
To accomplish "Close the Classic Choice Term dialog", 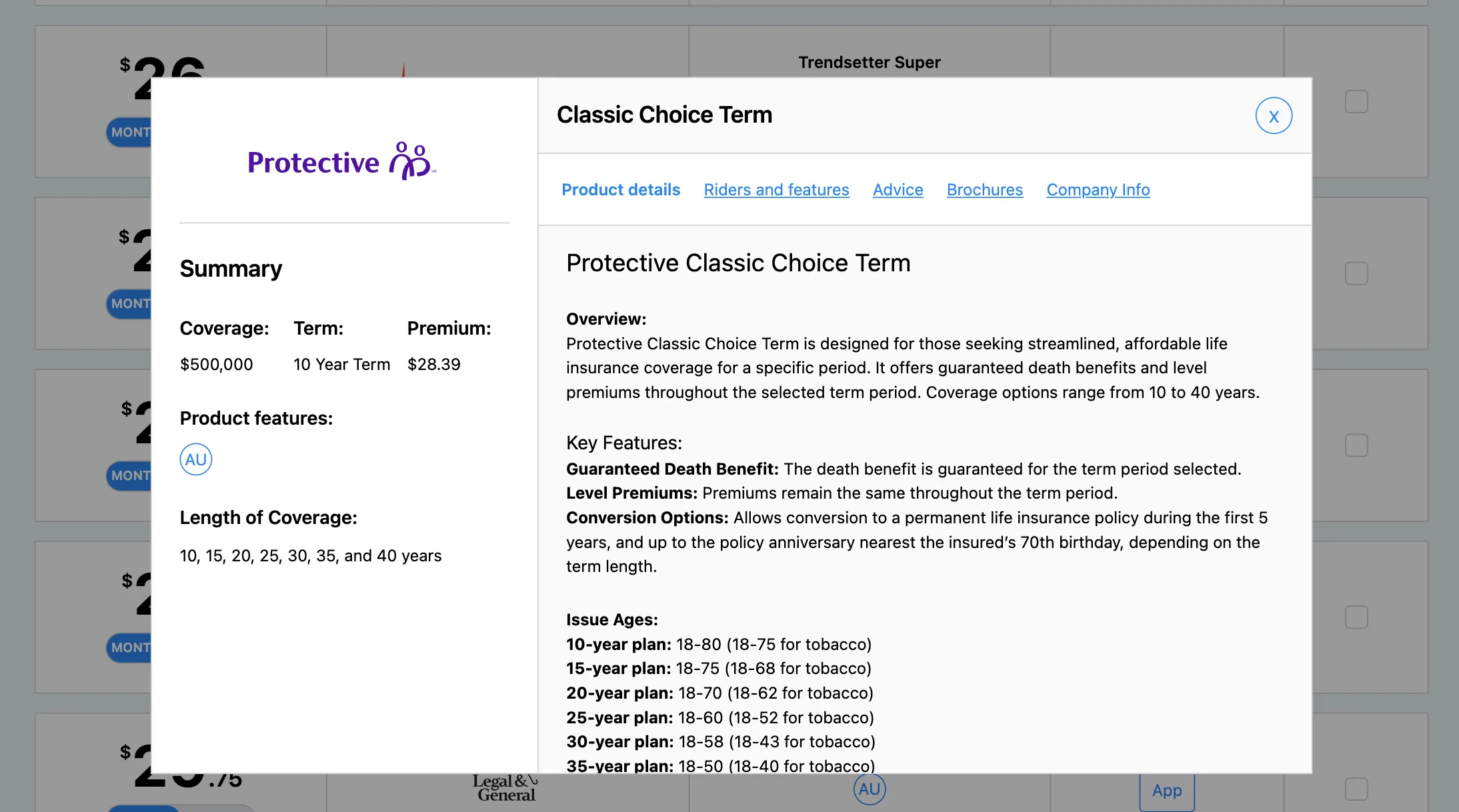I will 1274,116.
